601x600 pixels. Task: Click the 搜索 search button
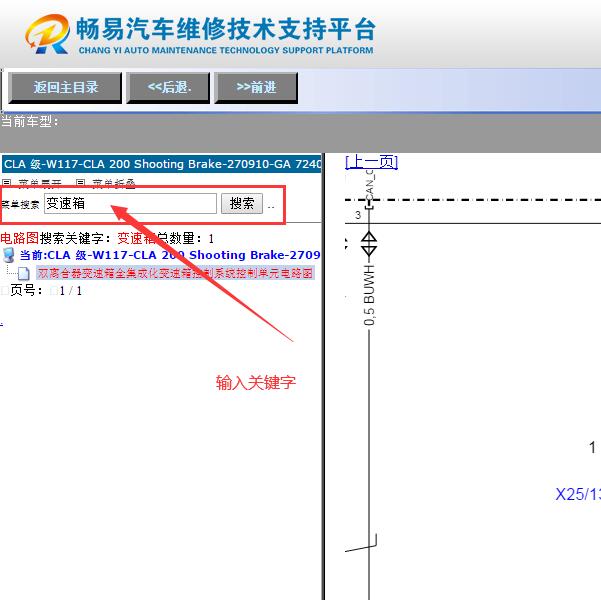(242, 203)
